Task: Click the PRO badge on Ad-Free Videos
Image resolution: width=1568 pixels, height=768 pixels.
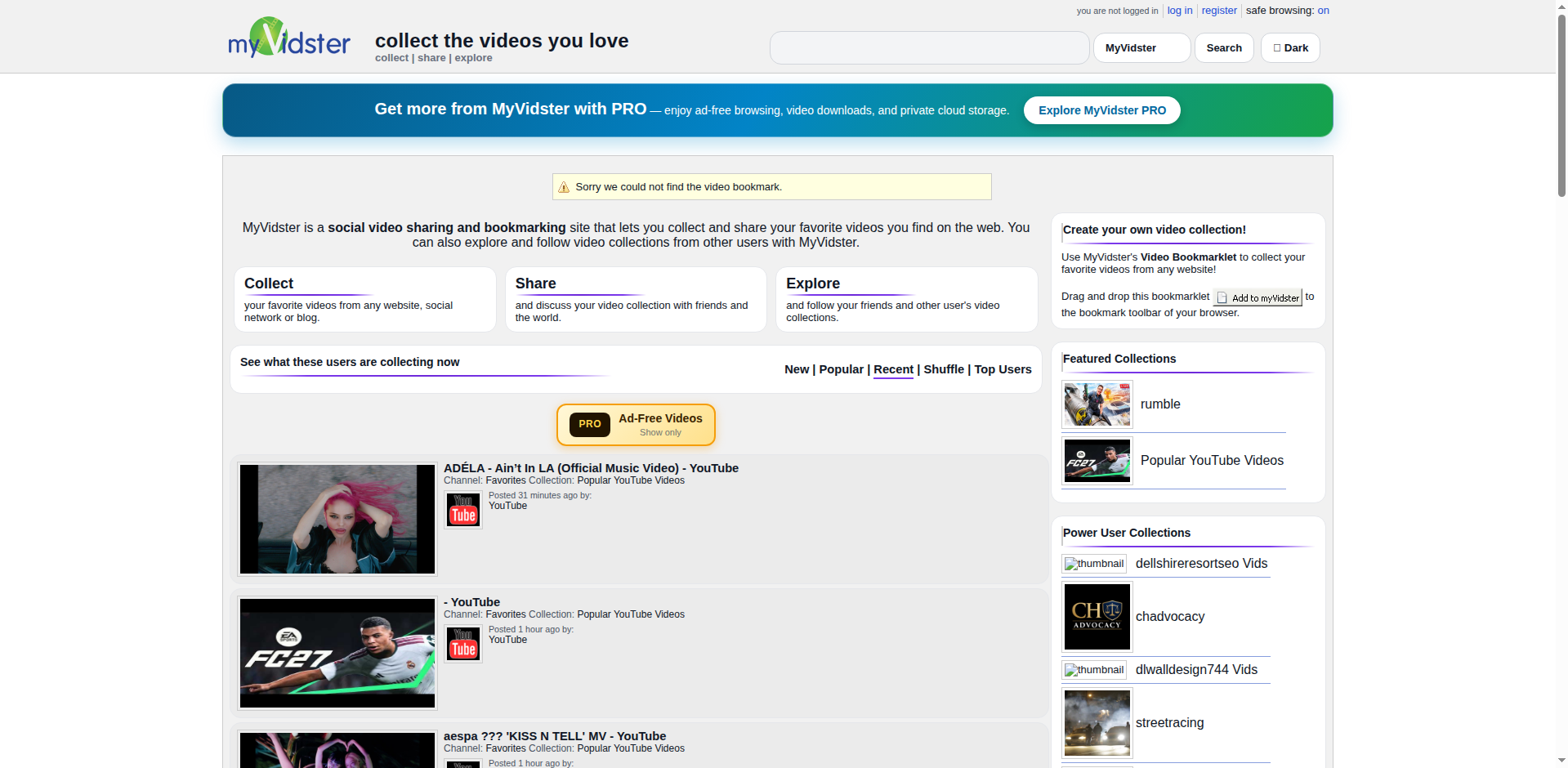Action: 590,424
